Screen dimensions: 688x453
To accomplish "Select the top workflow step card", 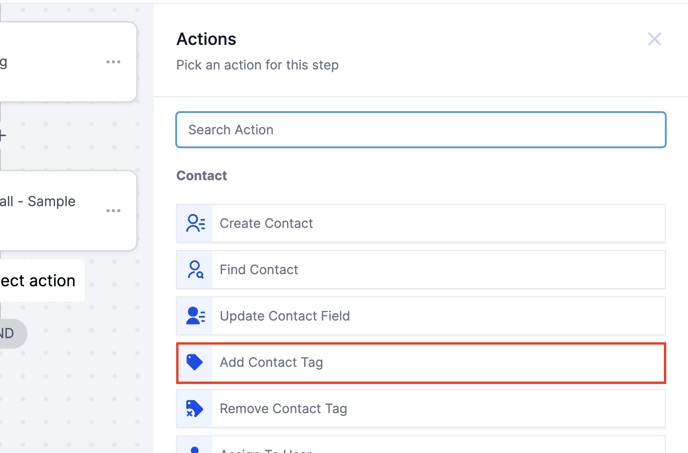I will point(50,62).
